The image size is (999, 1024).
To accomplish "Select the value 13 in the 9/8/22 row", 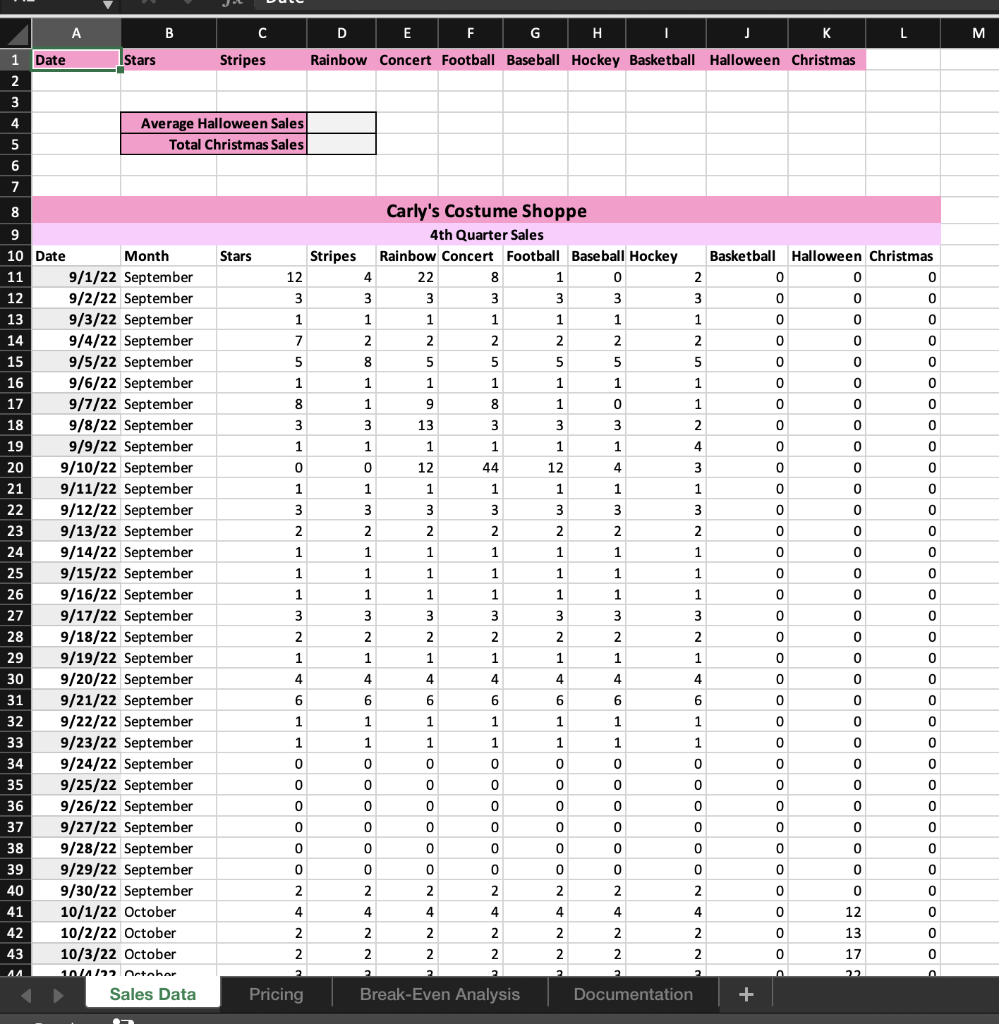I will tap(407, 425).
